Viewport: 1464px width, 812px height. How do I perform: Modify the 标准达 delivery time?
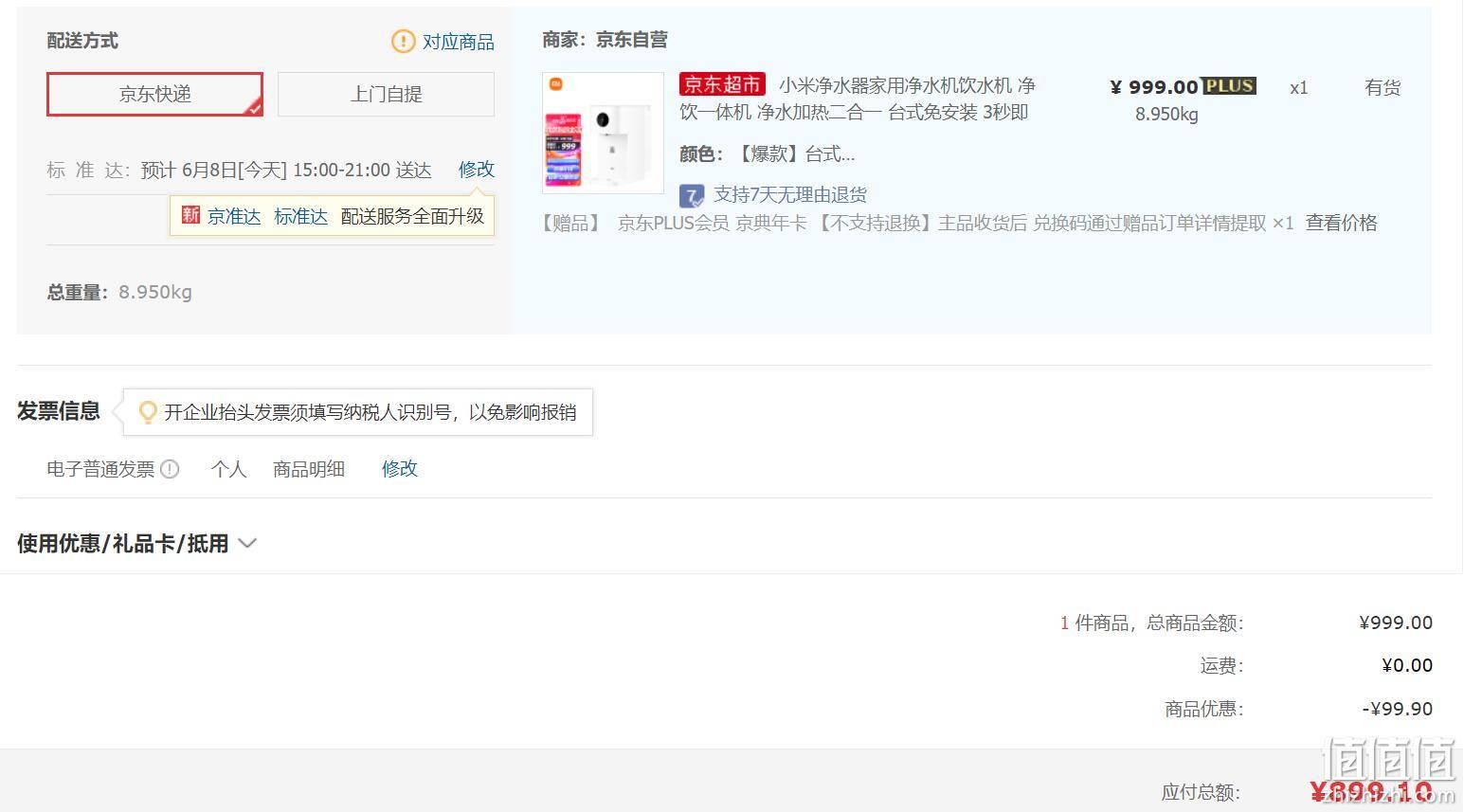pos(477,169)
